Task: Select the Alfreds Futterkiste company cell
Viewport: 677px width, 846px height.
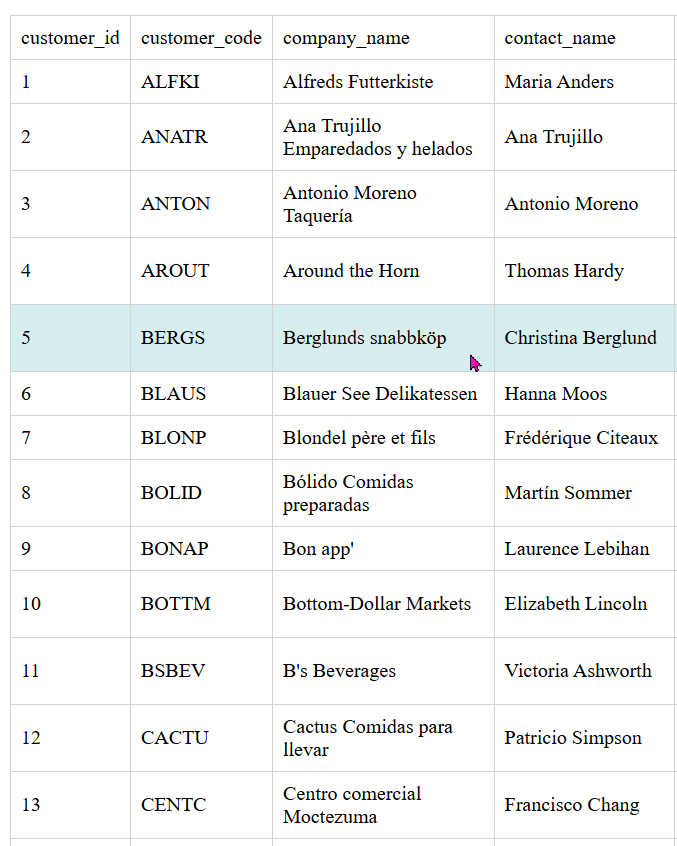Action: point(358,82)
